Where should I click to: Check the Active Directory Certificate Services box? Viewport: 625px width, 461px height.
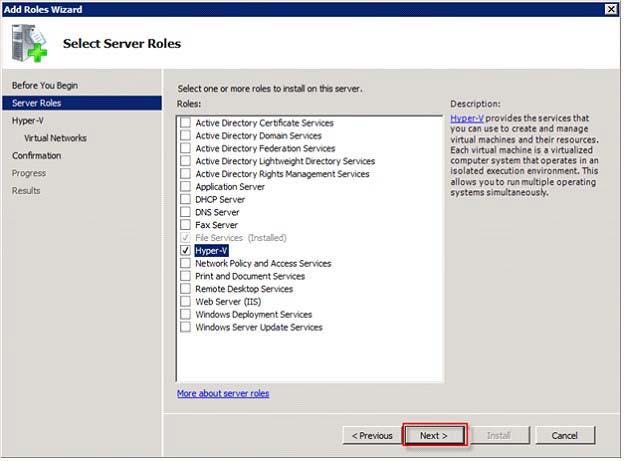[185, 122]
